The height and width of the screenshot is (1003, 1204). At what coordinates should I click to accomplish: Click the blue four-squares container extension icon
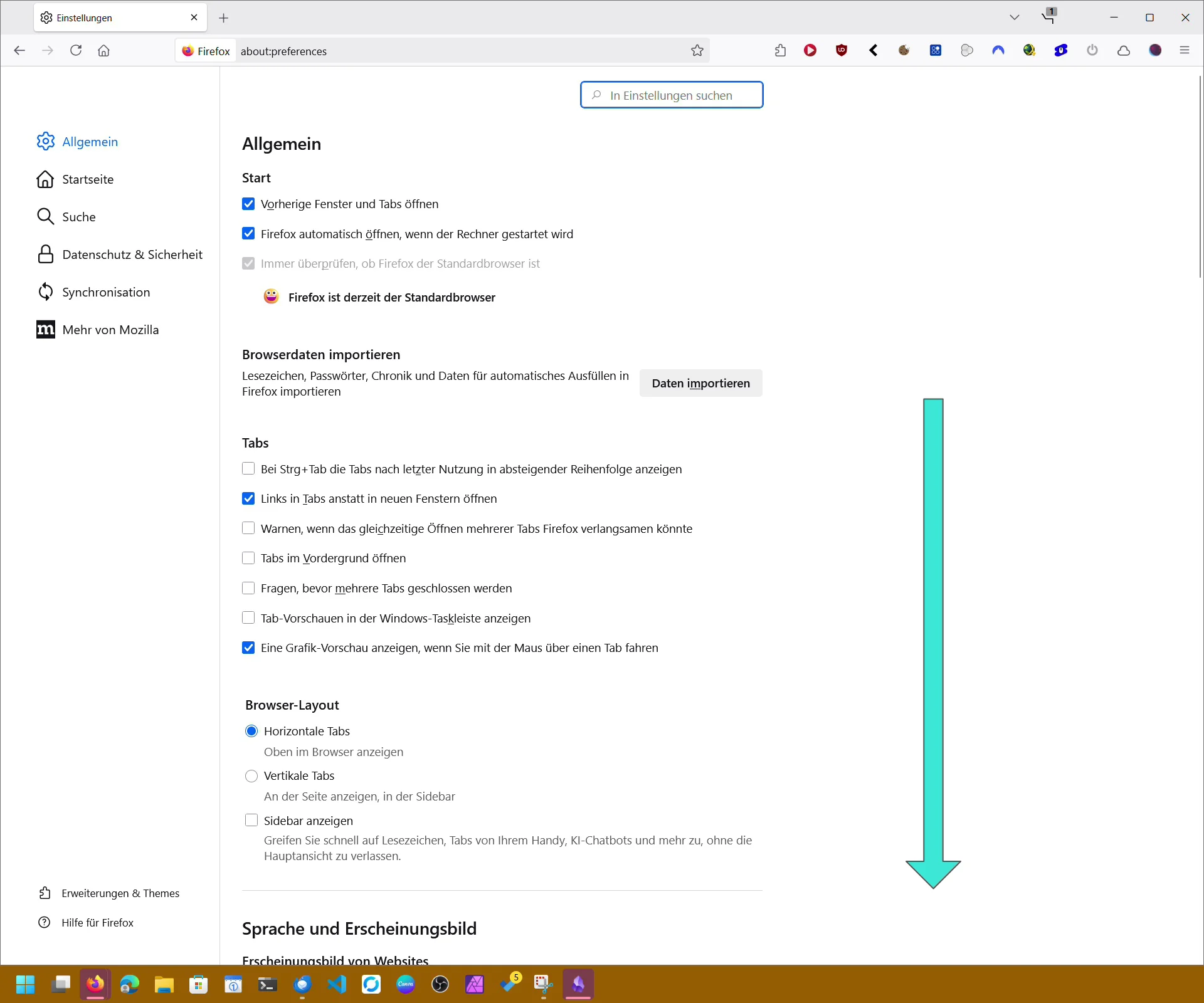(x=936, y=51)
